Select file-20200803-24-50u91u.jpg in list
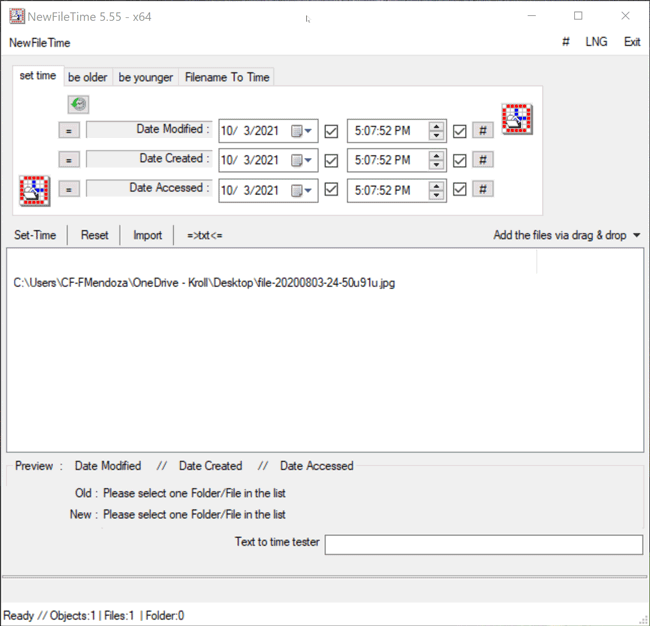 coord(204,283)
